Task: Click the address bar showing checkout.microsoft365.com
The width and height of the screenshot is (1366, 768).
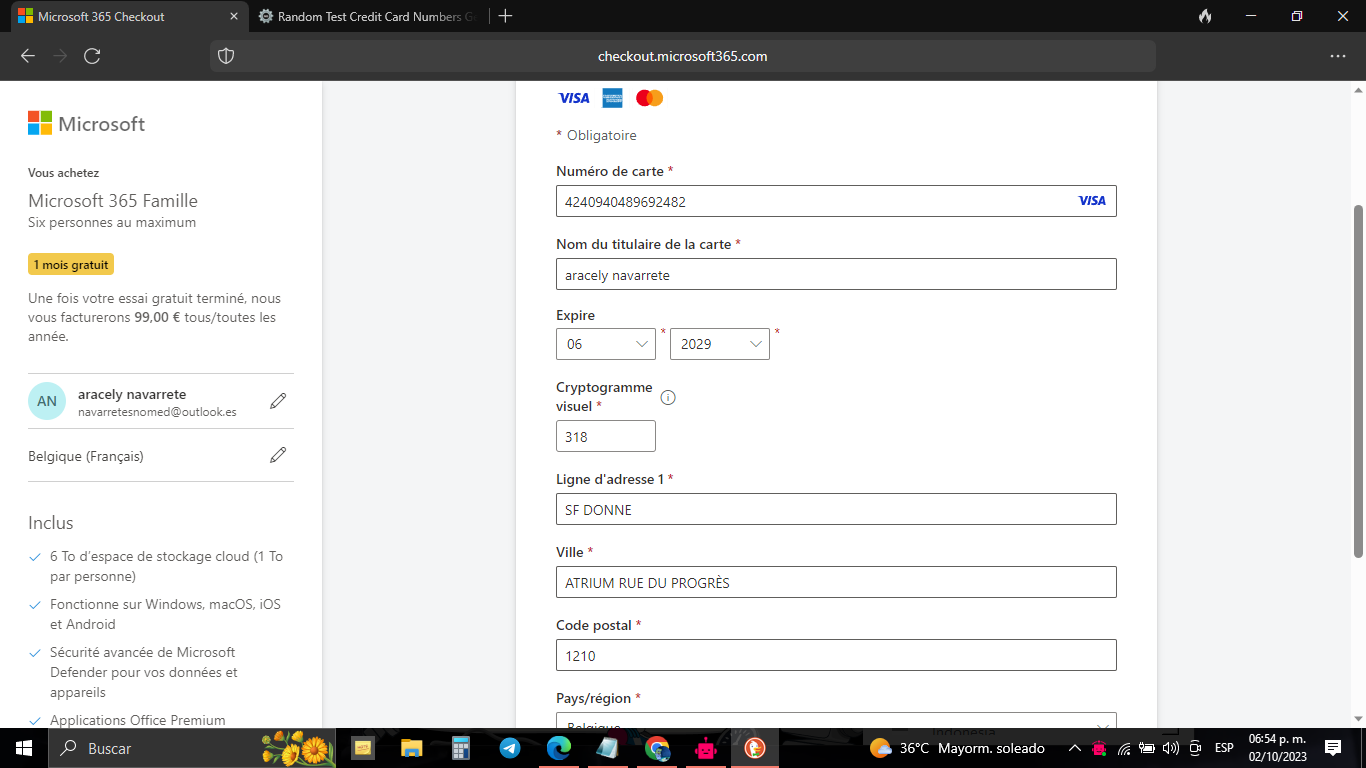Action: pyautogui.click(x=682, y=56)
